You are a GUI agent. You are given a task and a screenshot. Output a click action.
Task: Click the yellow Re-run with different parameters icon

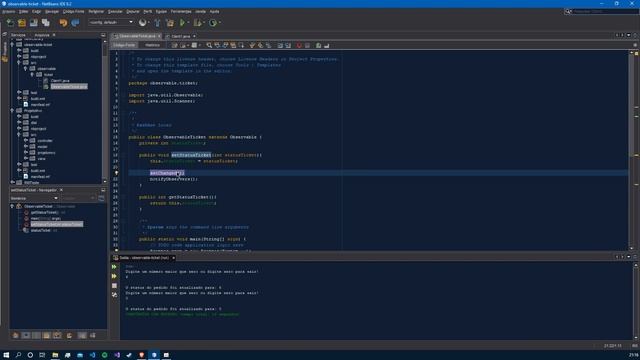114,276
